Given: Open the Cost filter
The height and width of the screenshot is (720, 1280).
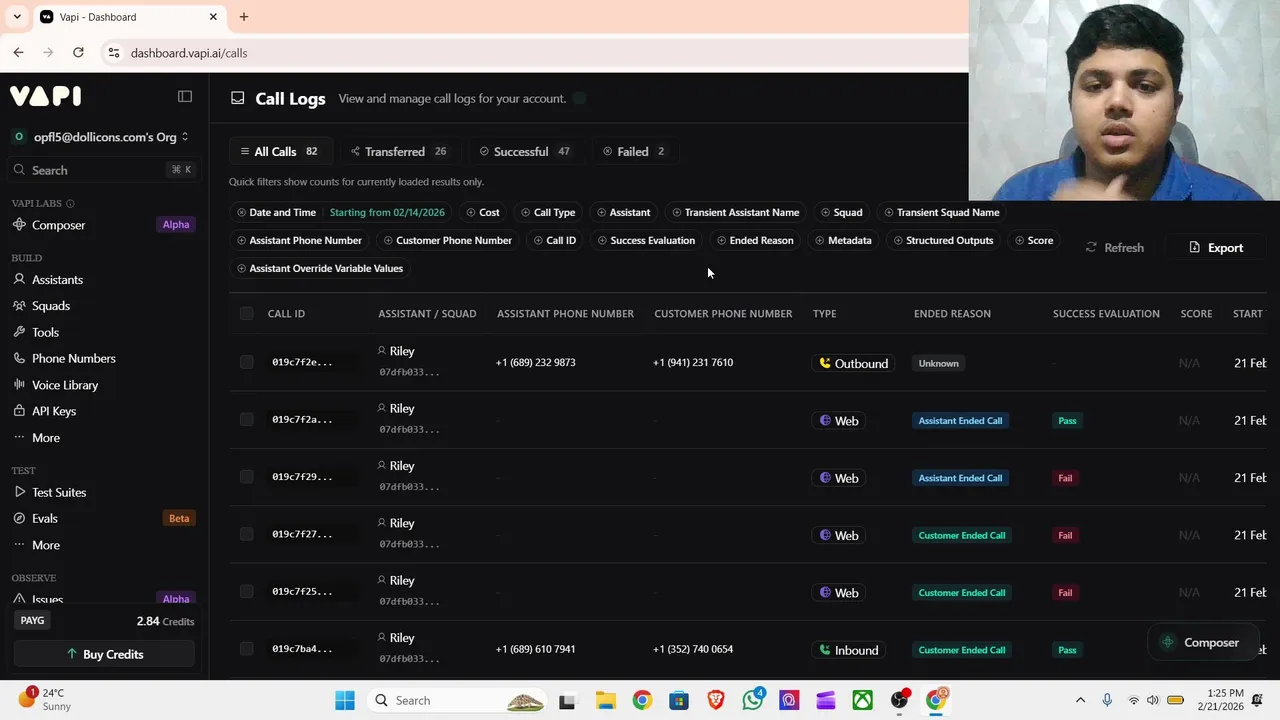Looking at the screenshot, I should [483, 212].
